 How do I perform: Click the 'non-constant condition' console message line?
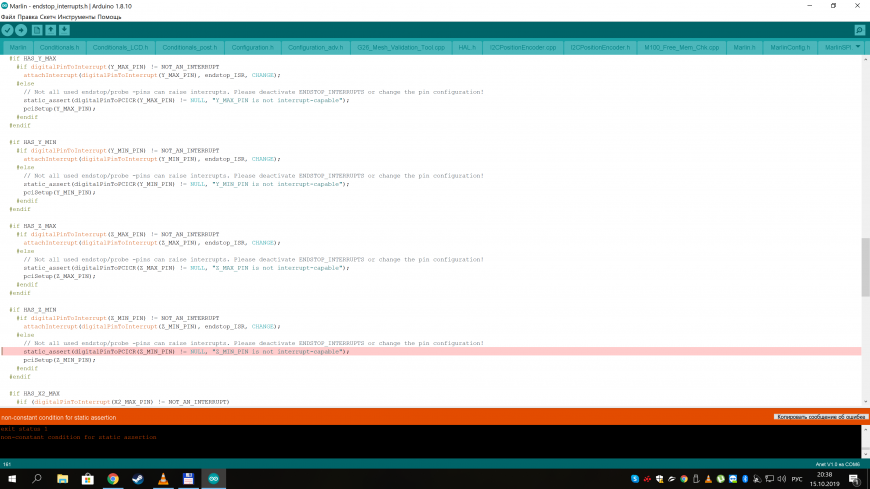(78, 437)
